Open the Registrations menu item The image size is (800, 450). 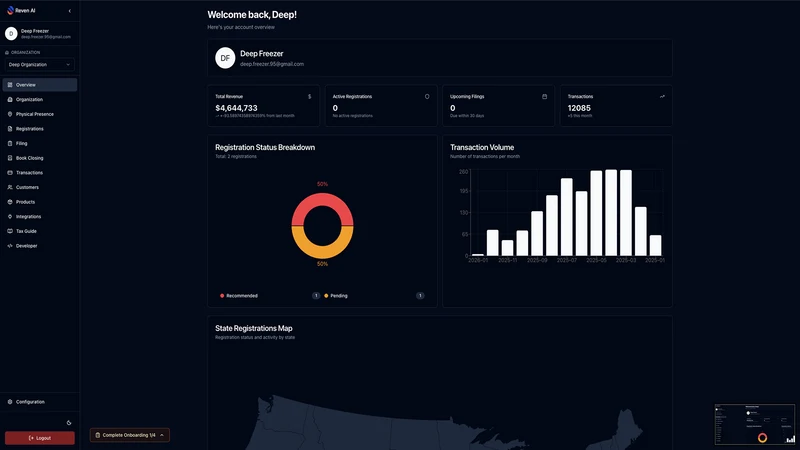tap(40, 129)
